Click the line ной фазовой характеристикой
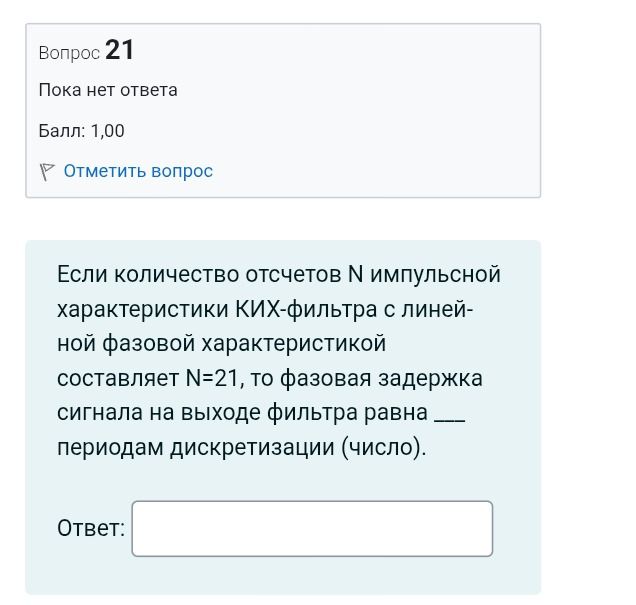The width and height of the screenshot is (636, 605). (x=221, y=344)
